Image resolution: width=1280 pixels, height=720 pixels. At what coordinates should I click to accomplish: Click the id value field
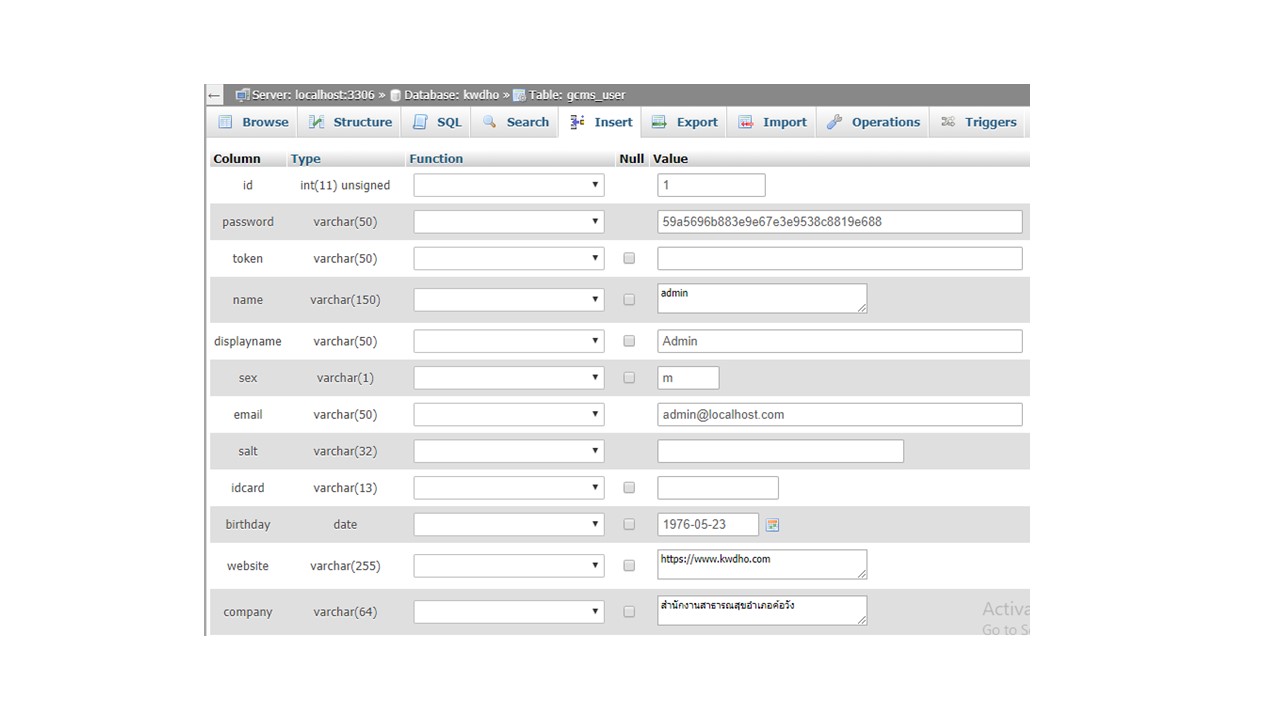click(x=711, y=185)
